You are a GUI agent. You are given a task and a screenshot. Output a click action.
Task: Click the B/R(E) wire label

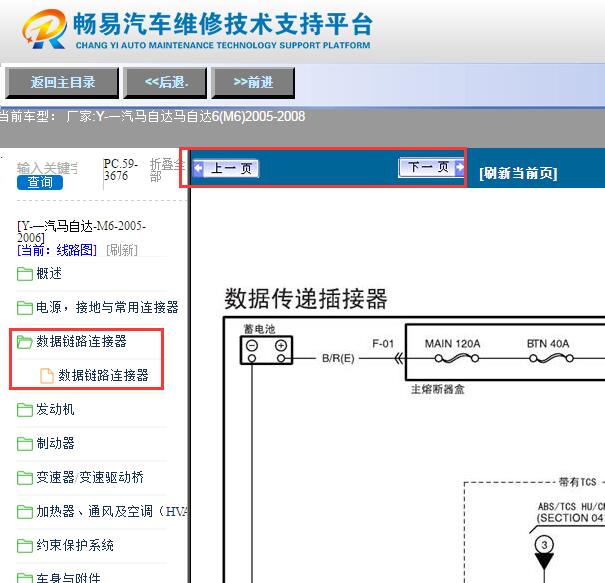pos(338,358)
